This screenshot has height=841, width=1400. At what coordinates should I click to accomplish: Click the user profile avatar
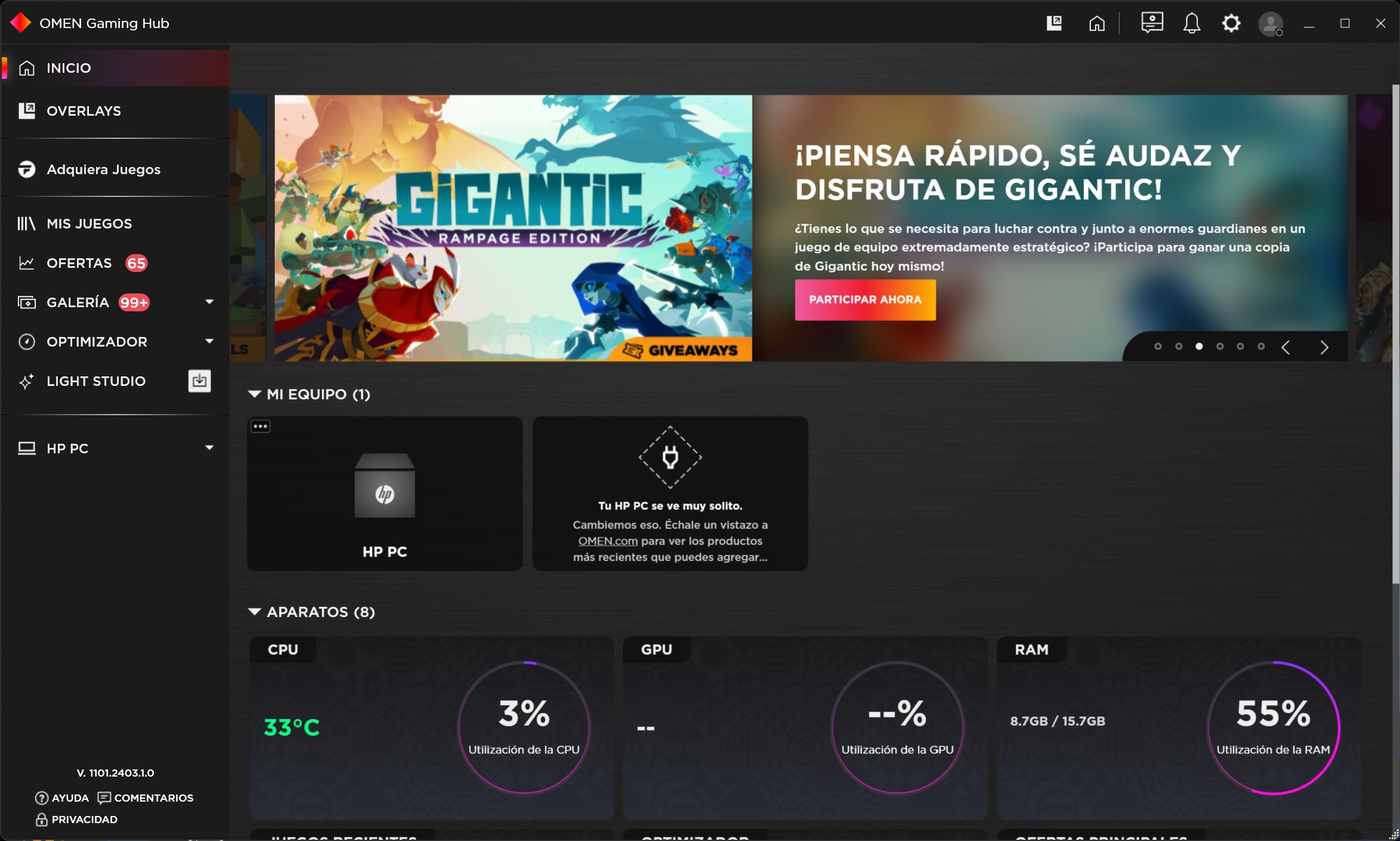(x=1271, y=24)
